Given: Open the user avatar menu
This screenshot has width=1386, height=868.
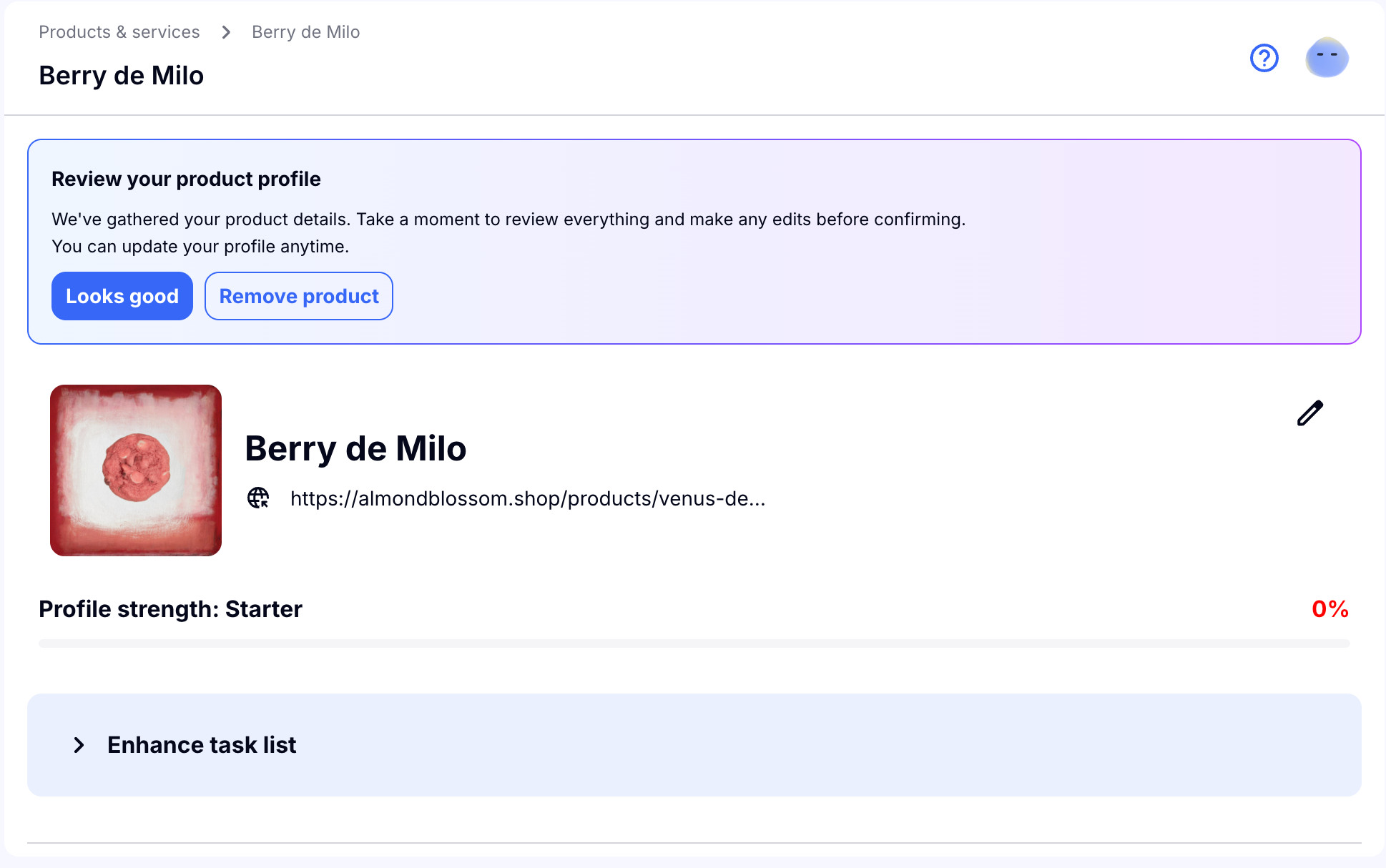Looking at the screenshot, I should coord(1327,57).
